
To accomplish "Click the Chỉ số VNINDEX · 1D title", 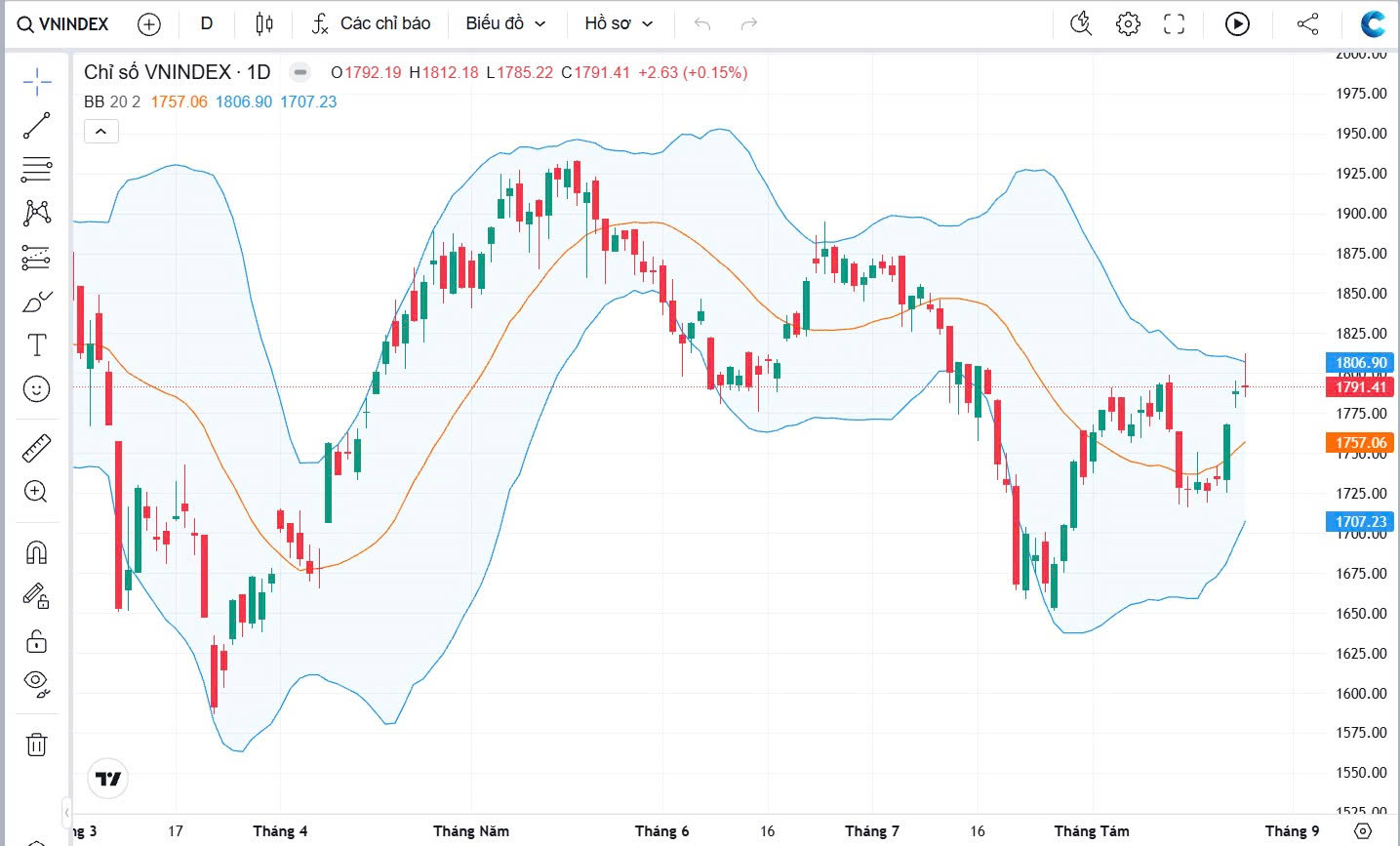I will (177, 72).
